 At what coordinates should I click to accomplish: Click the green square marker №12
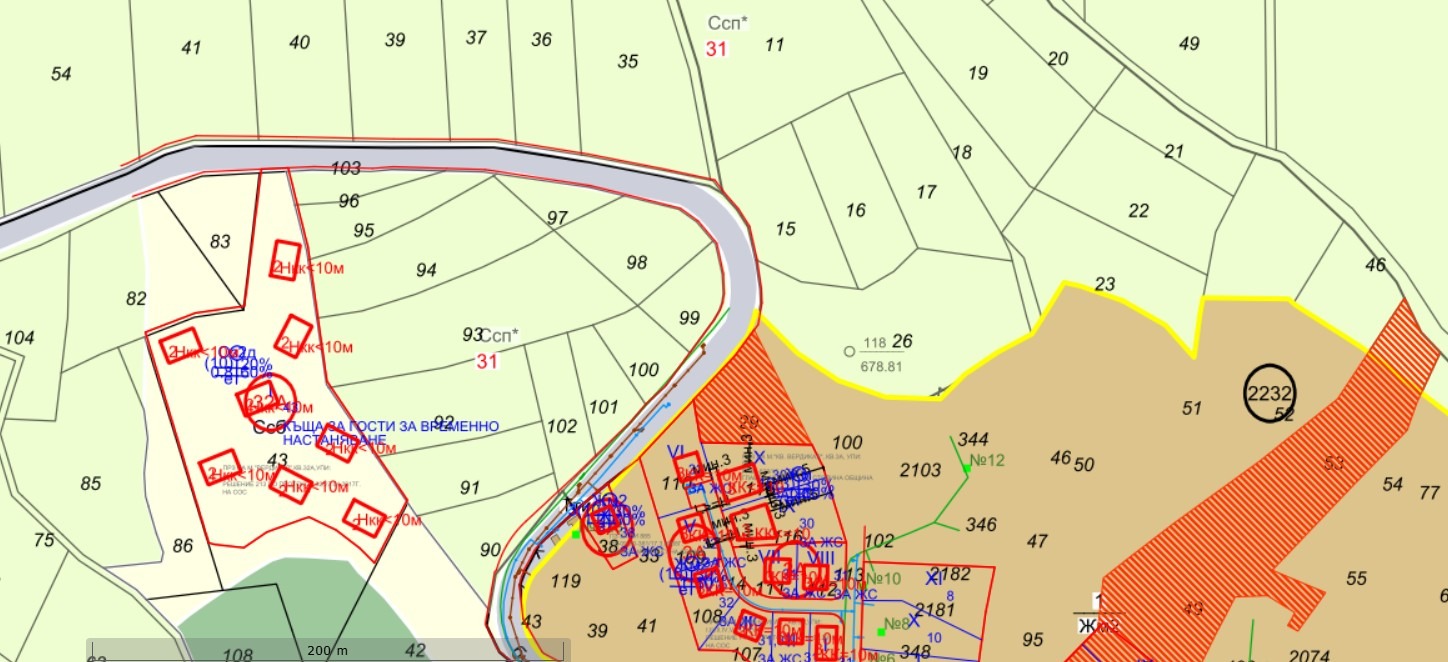[967, 467]
